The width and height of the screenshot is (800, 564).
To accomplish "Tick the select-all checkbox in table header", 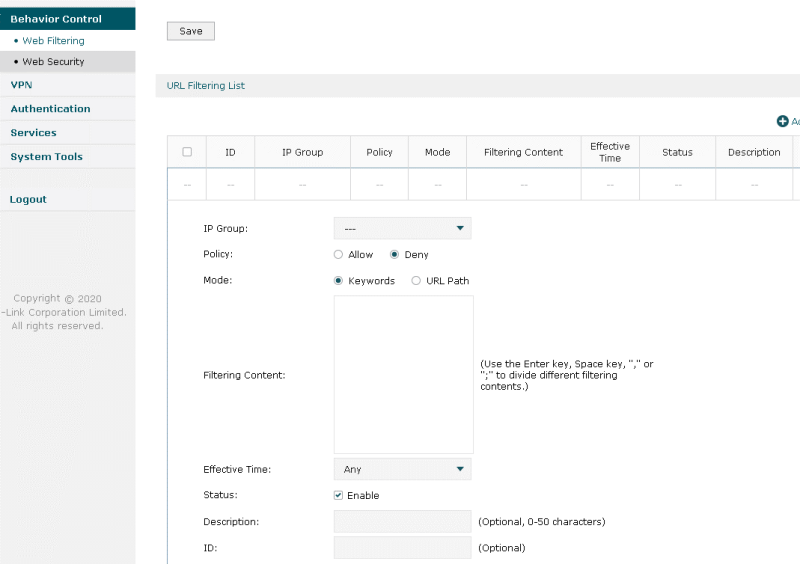I will (x=187, y=152).
